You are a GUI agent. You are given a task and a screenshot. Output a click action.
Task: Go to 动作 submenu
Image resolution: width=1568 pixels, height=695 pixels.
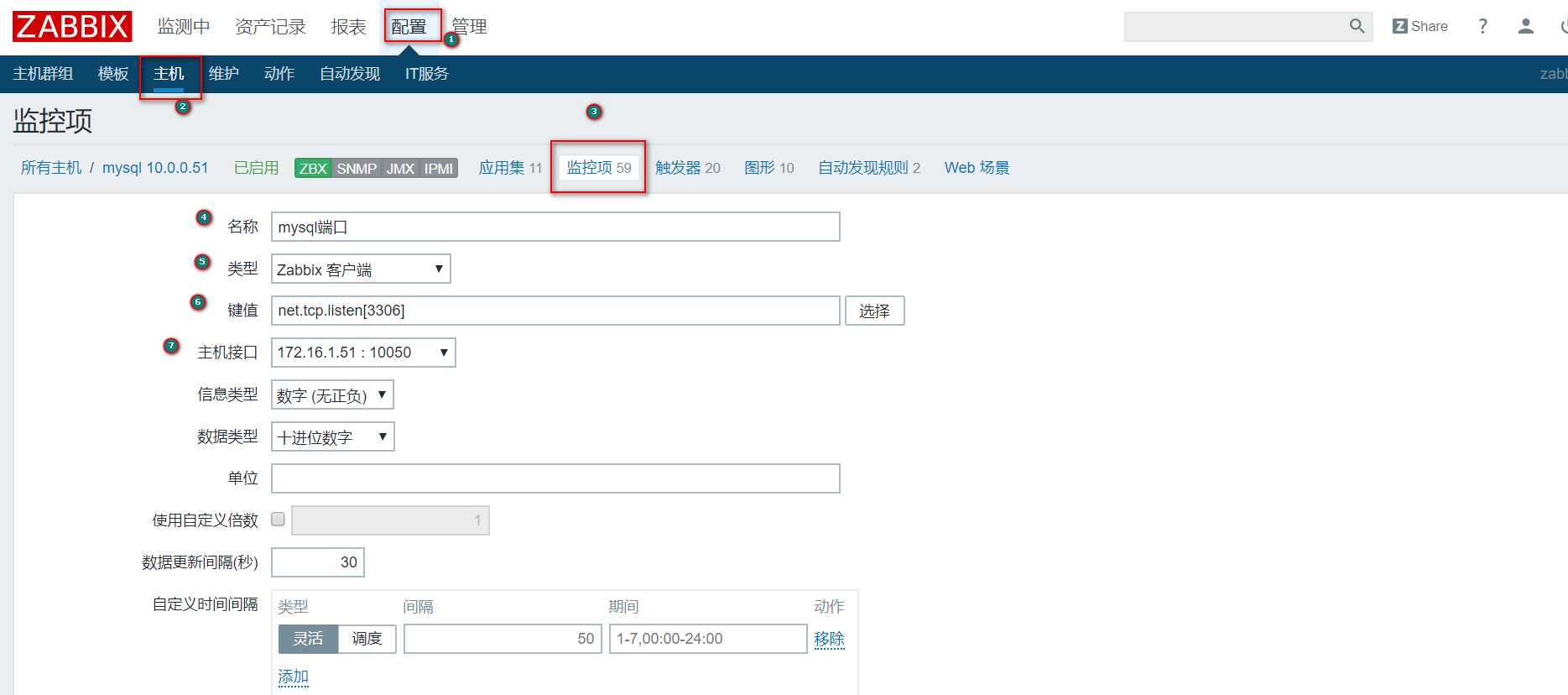279,74
